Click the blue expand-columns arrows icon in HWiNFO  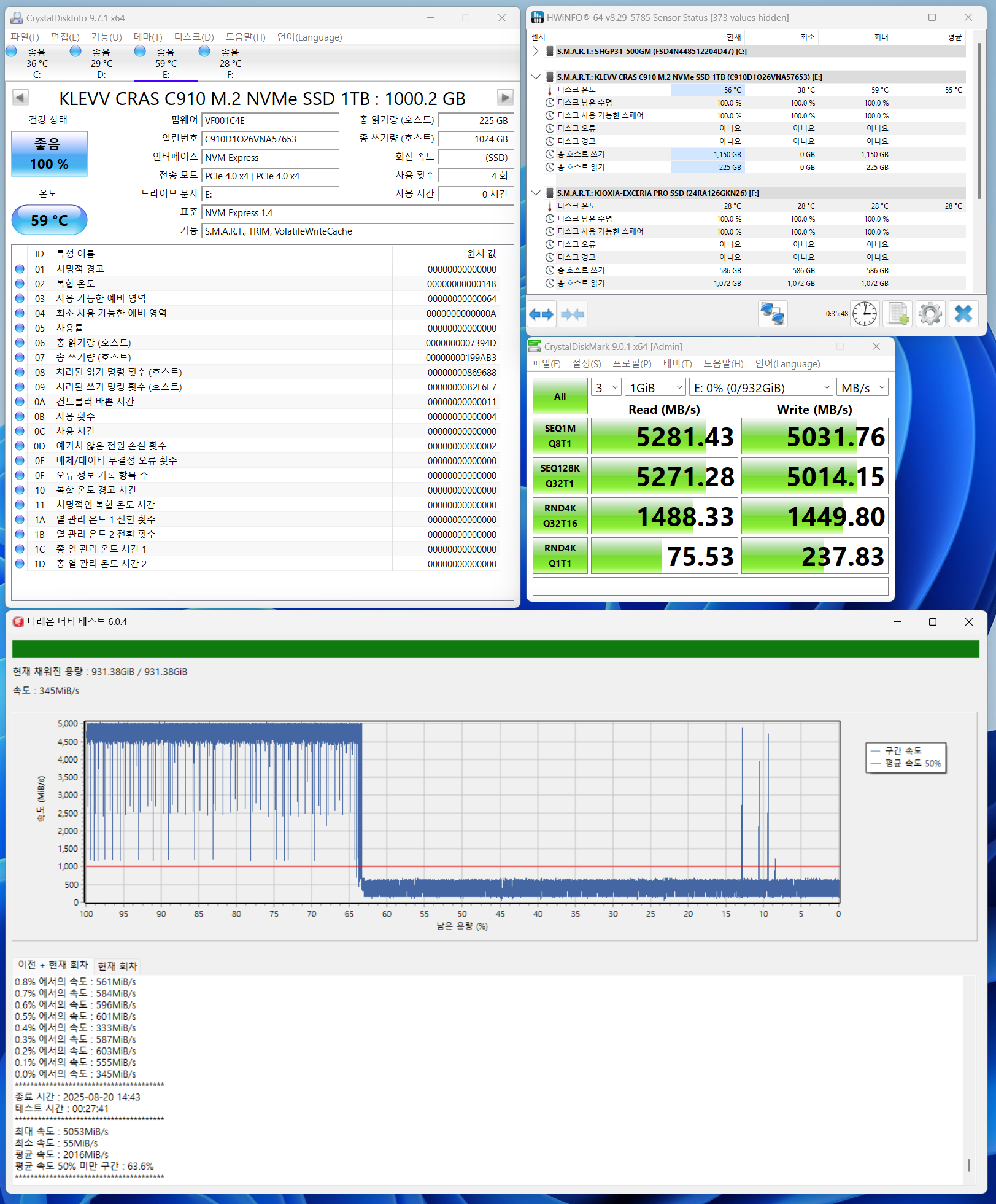[x=541, y=314]
